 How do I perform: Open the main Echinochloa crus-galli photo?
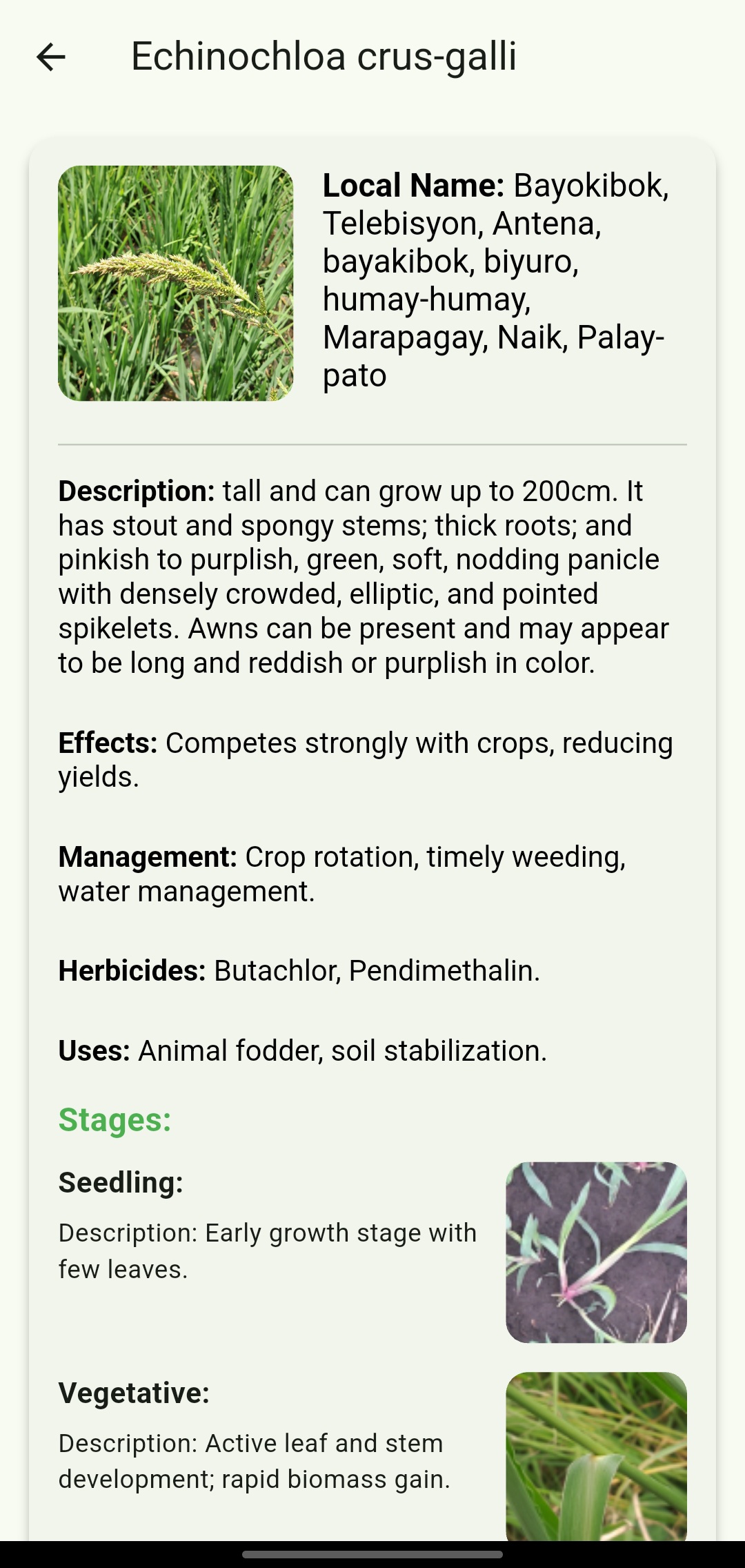coord(176,283)
